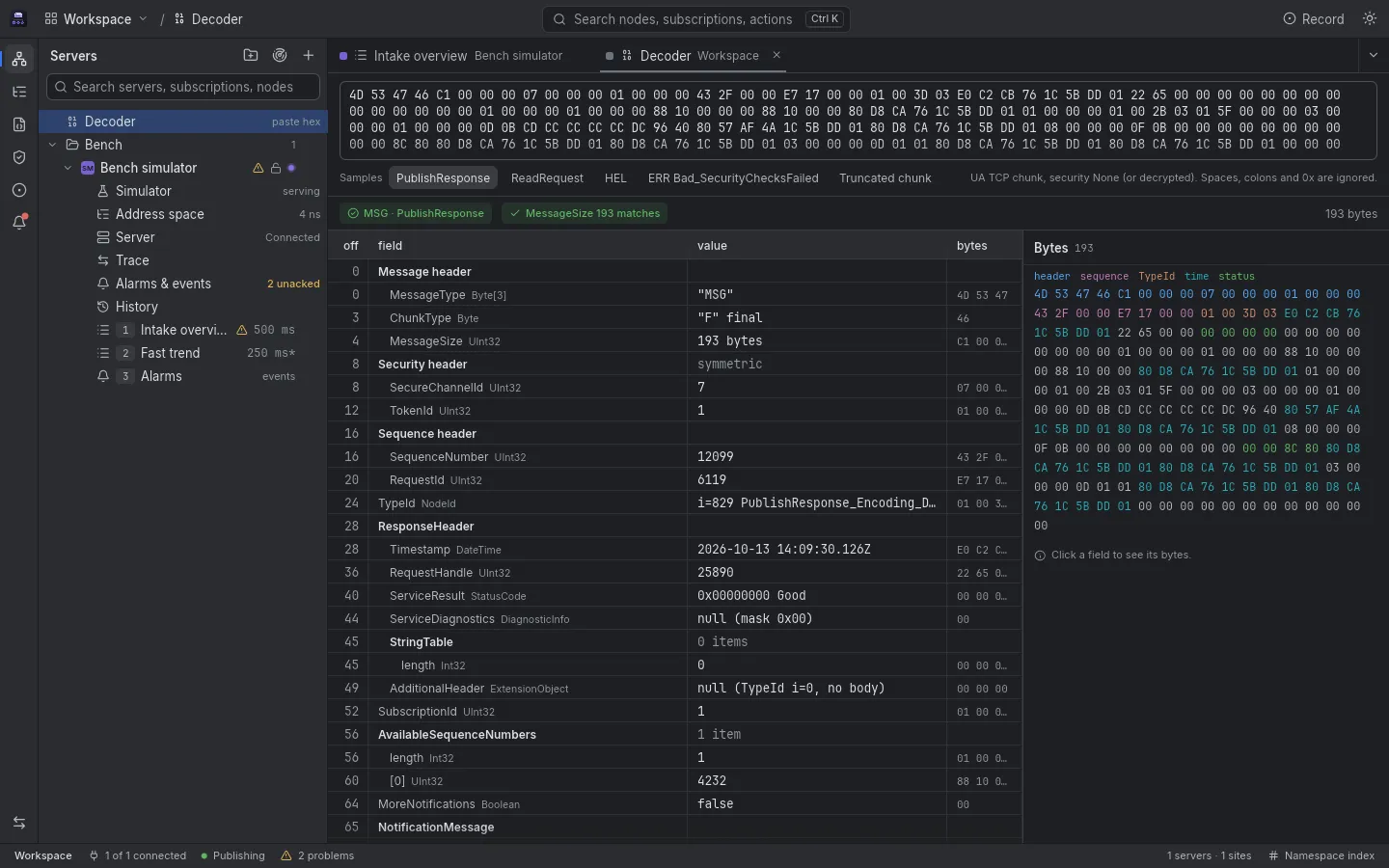The image size is (1389, 868).
Task: Click the Namespace index status bar item
Action: coord(1321,855)
